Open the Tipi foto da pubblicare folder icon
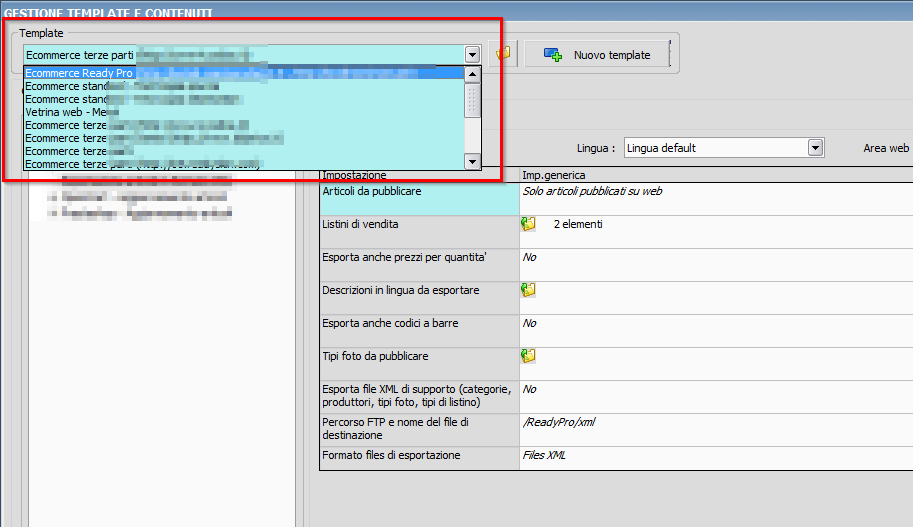This screenshot has width=913, height=527. 528,355
